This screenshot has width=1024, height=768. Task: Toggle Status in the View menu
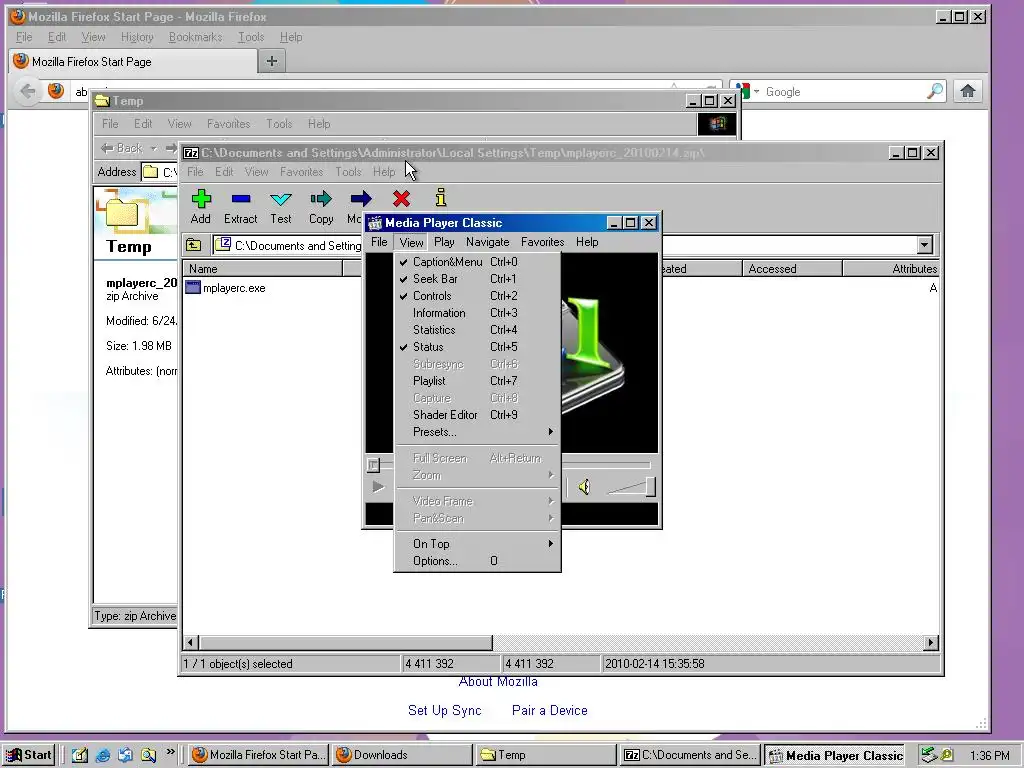coord(477,347)
